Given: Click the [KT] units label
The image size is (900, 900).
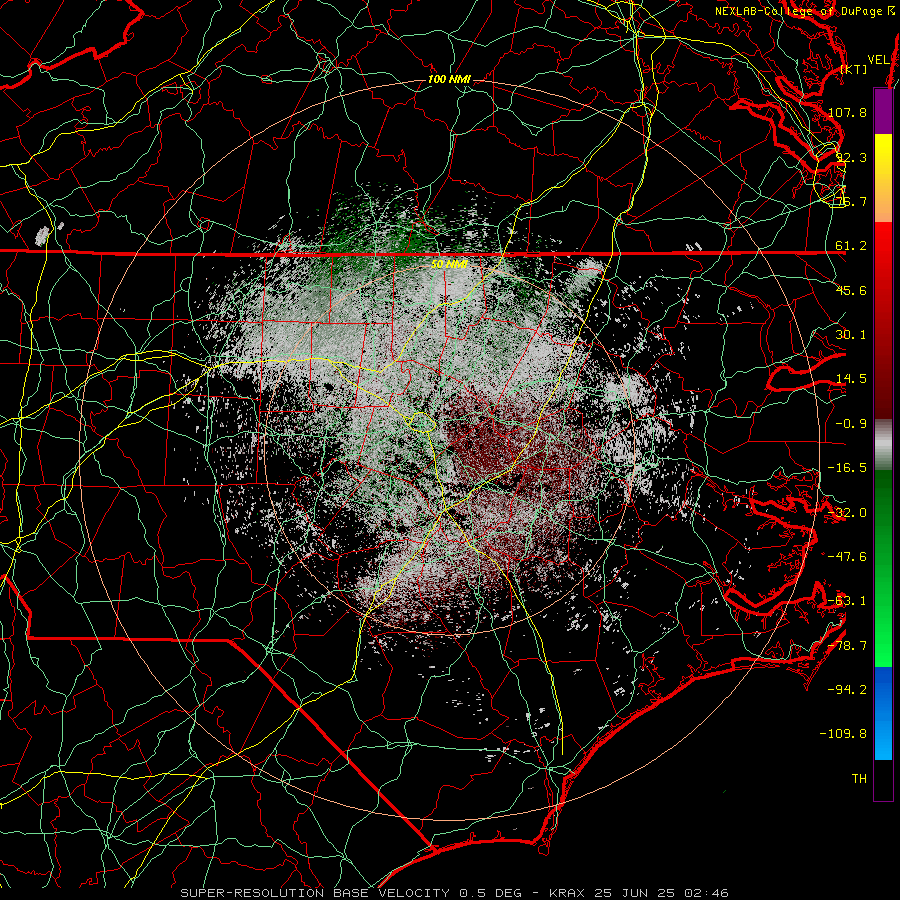Looking at the screenshot, I should tap(854, 69).
